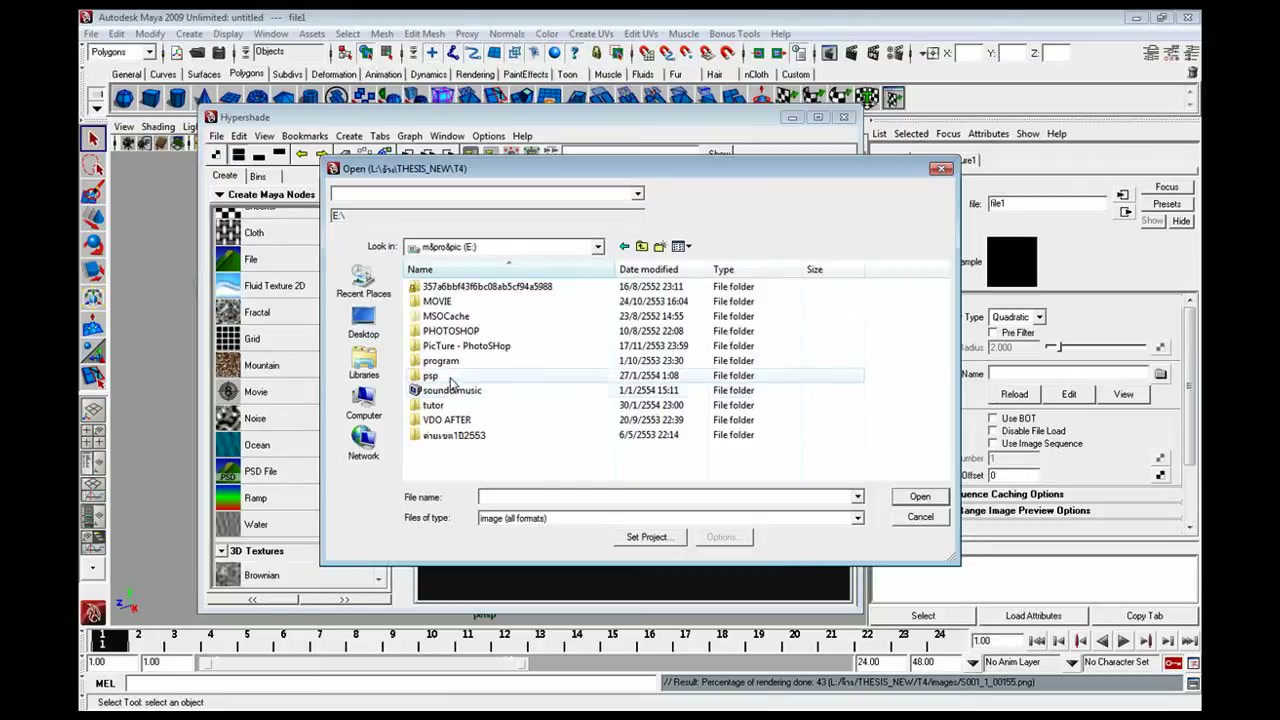Go back using the green arrow icon
Screen dimensions: 1280x720
(624, 247)
